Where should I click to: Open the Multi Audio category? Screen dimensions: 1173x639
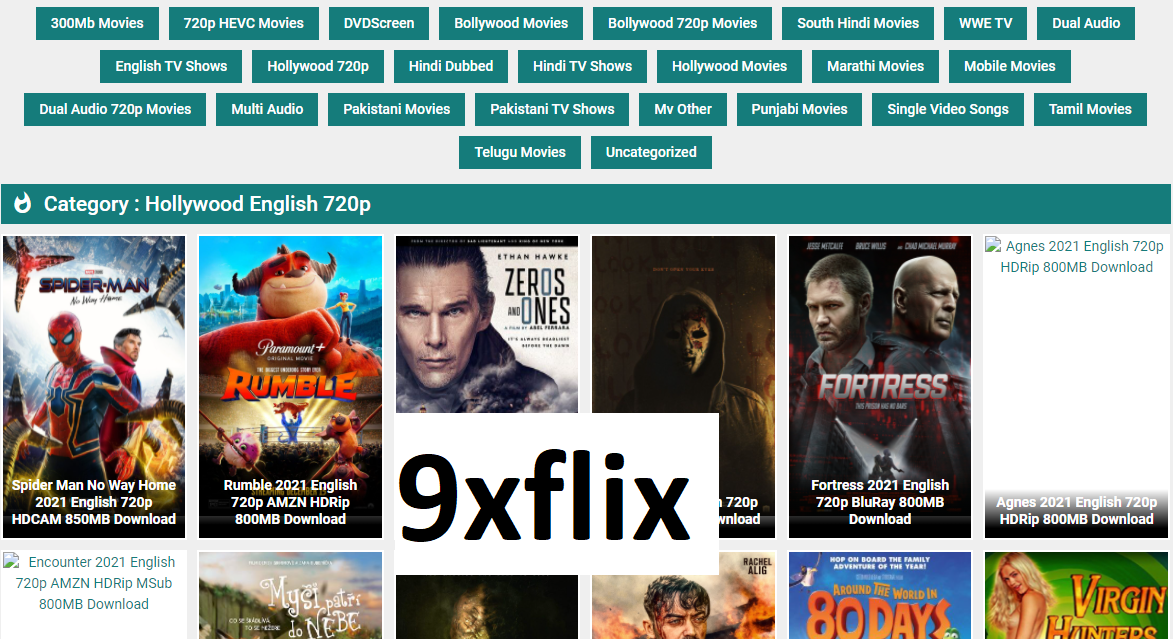pos(267,109)
